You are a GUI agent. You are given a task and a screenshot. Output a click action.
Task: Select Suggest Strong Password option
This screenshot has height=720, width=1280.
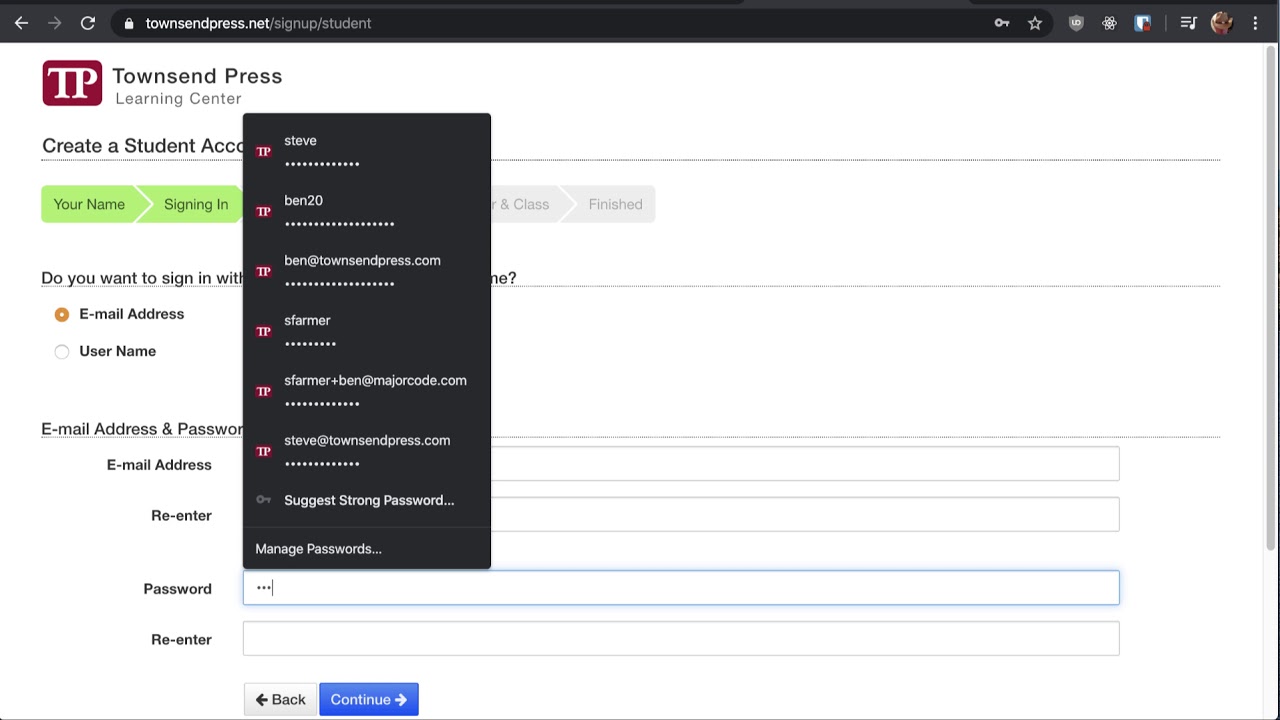(367, 500)
